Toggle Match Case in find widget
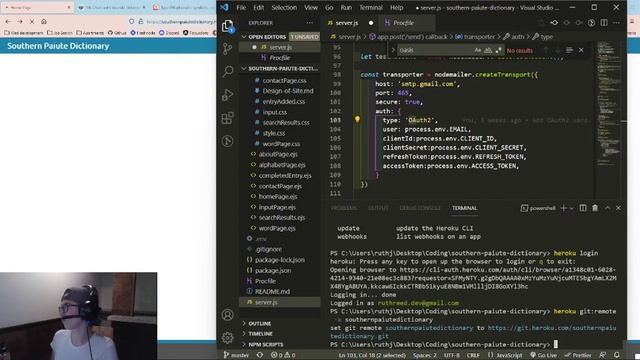This screenshot has height=360, width=640. pos(478,50)
